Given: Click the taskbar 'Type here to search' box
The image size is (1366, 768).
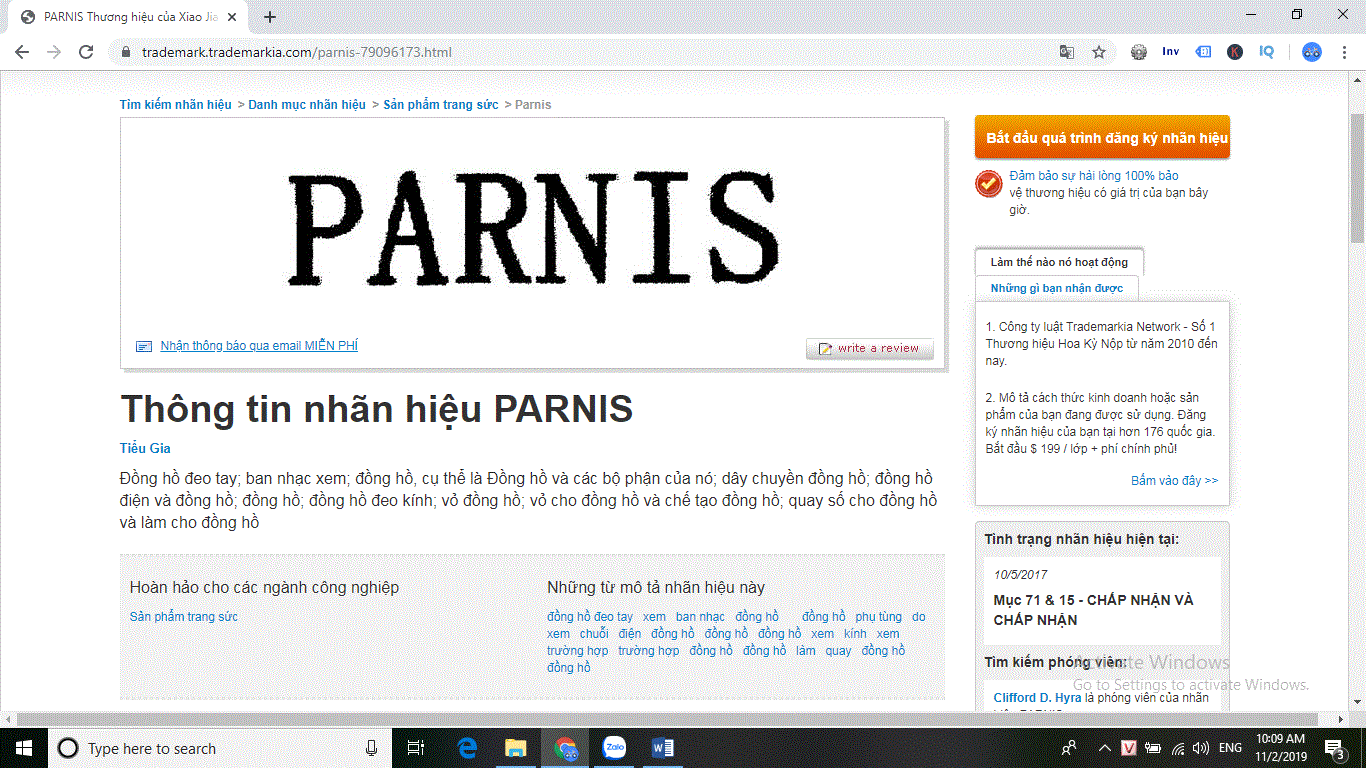Looking at the screenshot, I should [221, 748].
